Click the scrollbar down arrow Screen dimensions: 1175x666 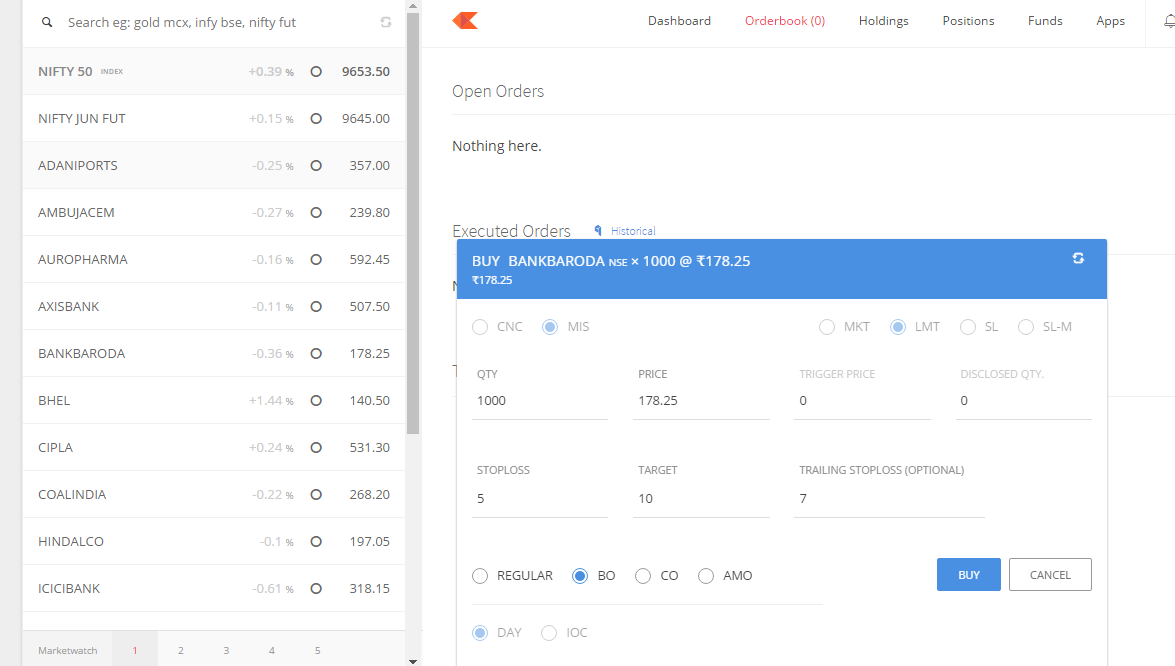pos(413,661)
